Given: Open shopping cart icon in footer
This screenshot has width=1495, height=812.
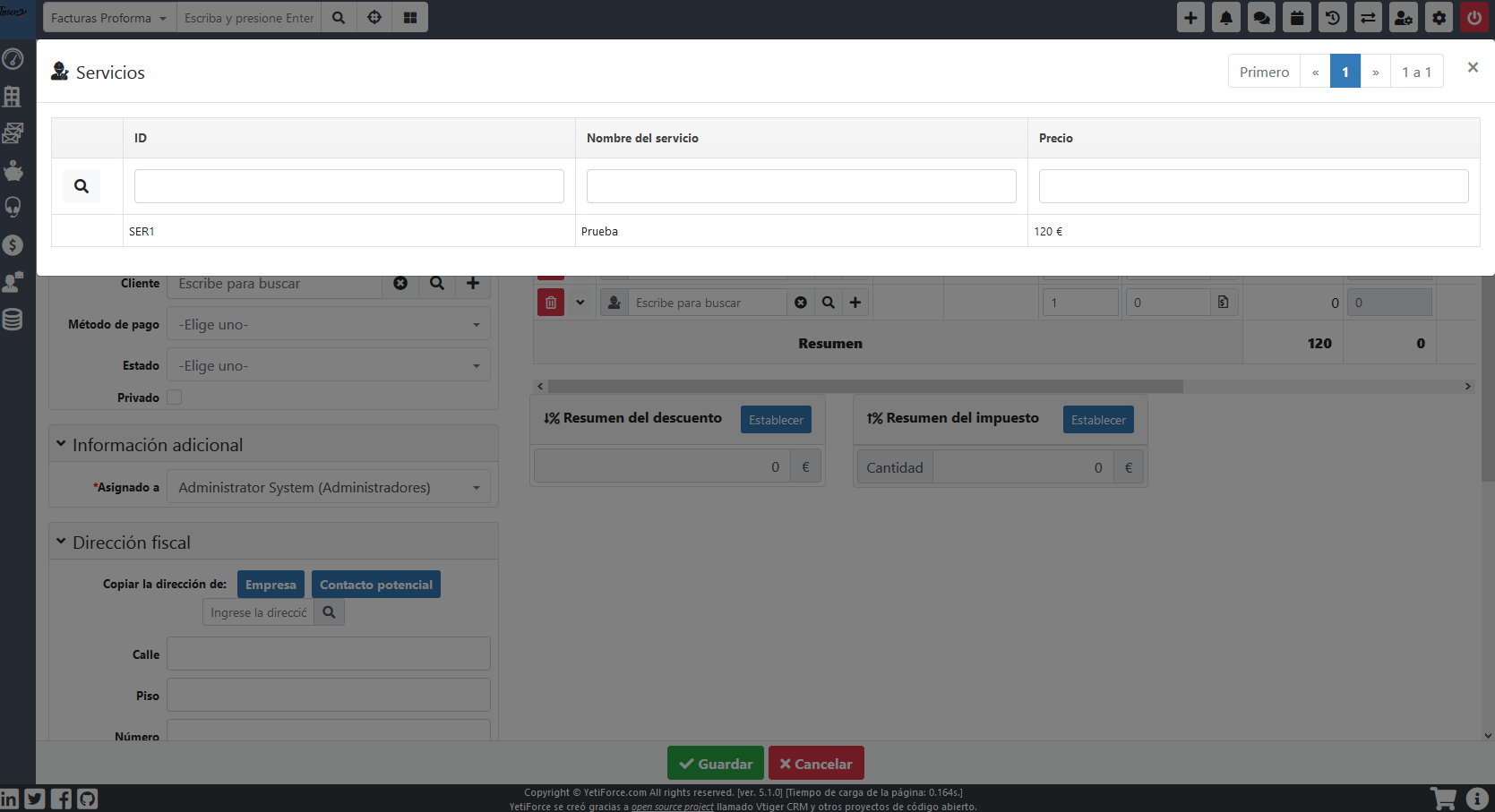Looking at the screenshot, I should [x=1442, y=799].
